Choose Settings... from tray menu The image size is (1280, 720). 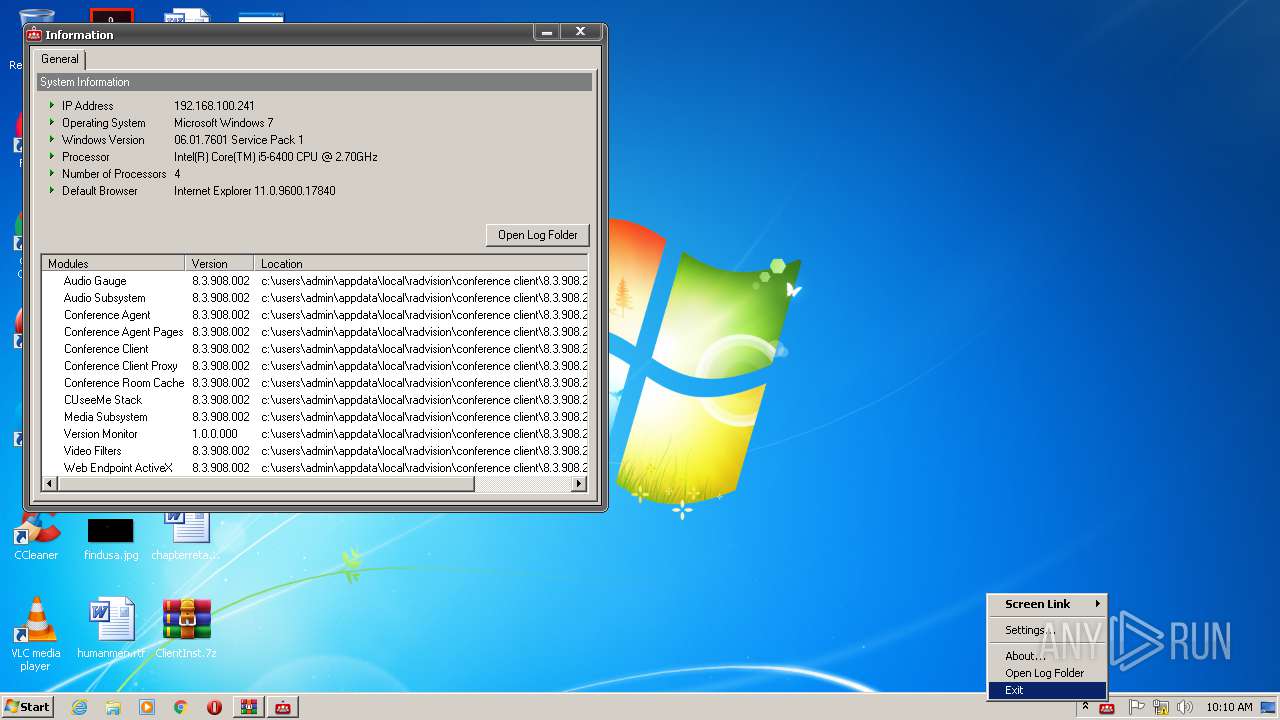pos(1047,630)
